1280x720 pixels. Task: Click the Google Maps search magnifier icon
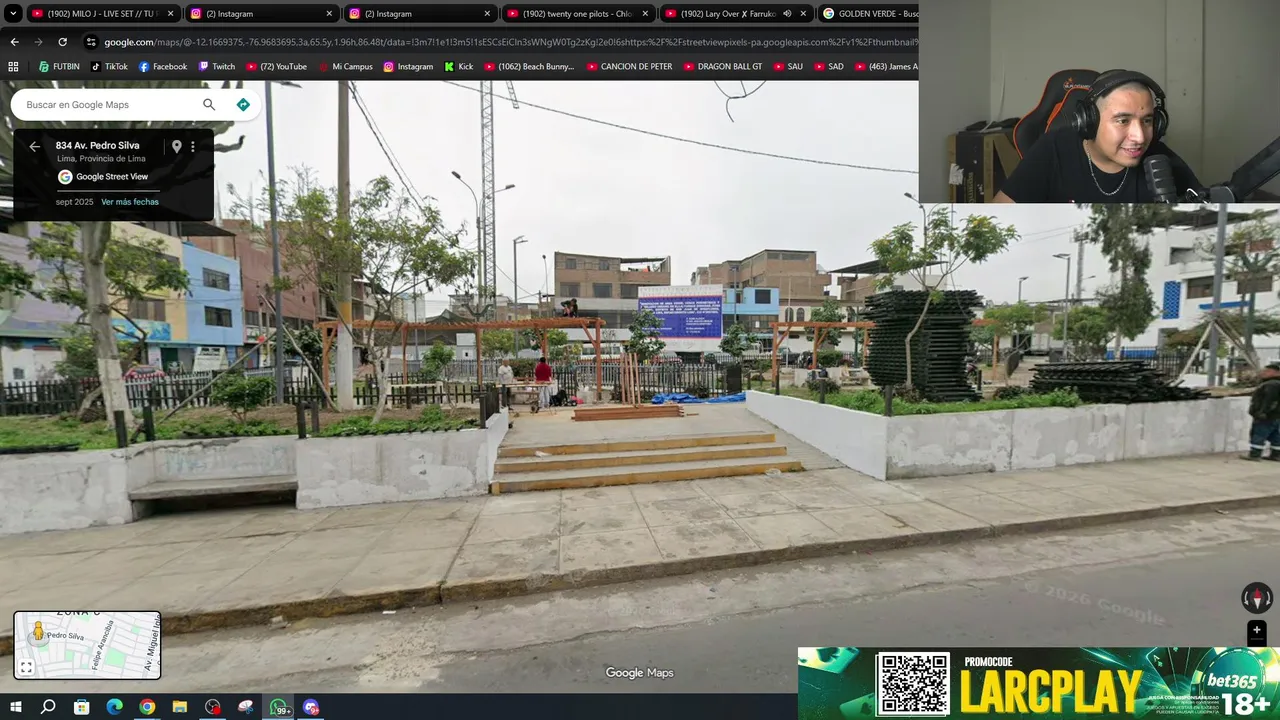click(209, 104)
